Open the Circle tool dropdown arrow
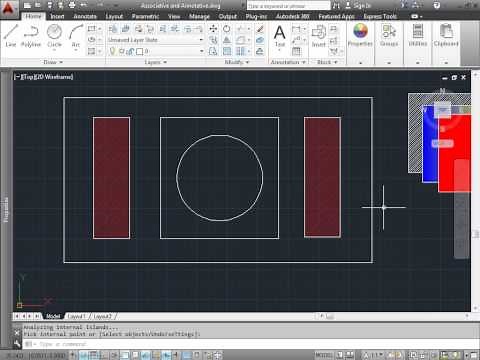Screen dimensions: 480x360 (x=54, y=50)
